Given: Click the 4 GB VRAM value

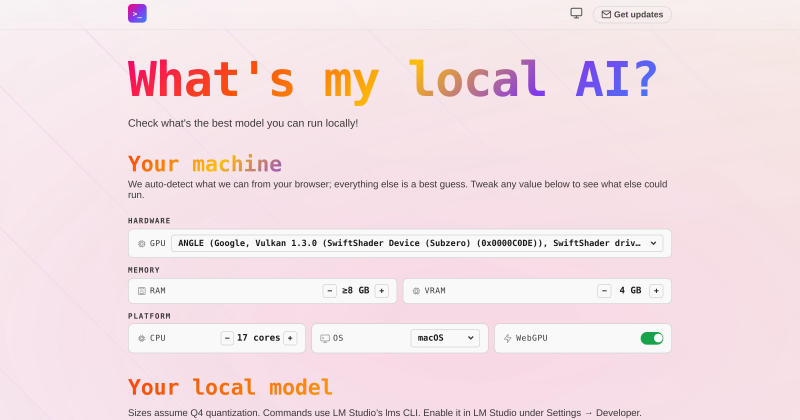Looking at the screenshot, I should pyautogui.click(x=630, y=290).
